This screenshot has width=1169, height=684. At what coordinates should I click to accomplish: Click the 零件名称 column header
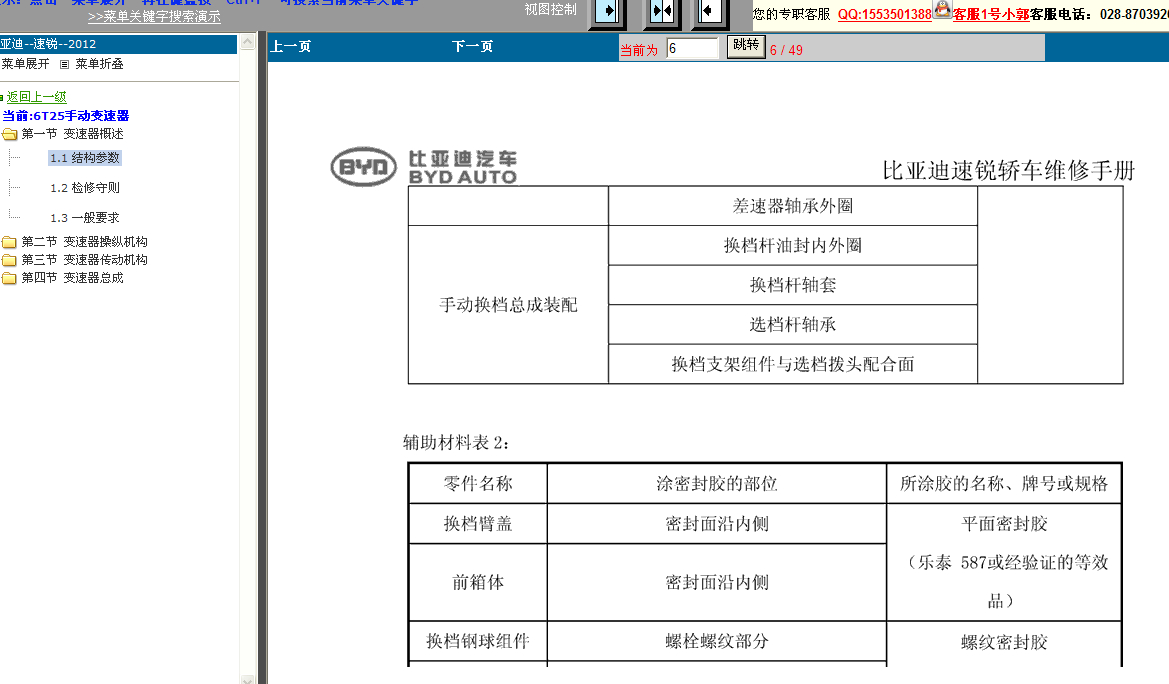[478, 483]
